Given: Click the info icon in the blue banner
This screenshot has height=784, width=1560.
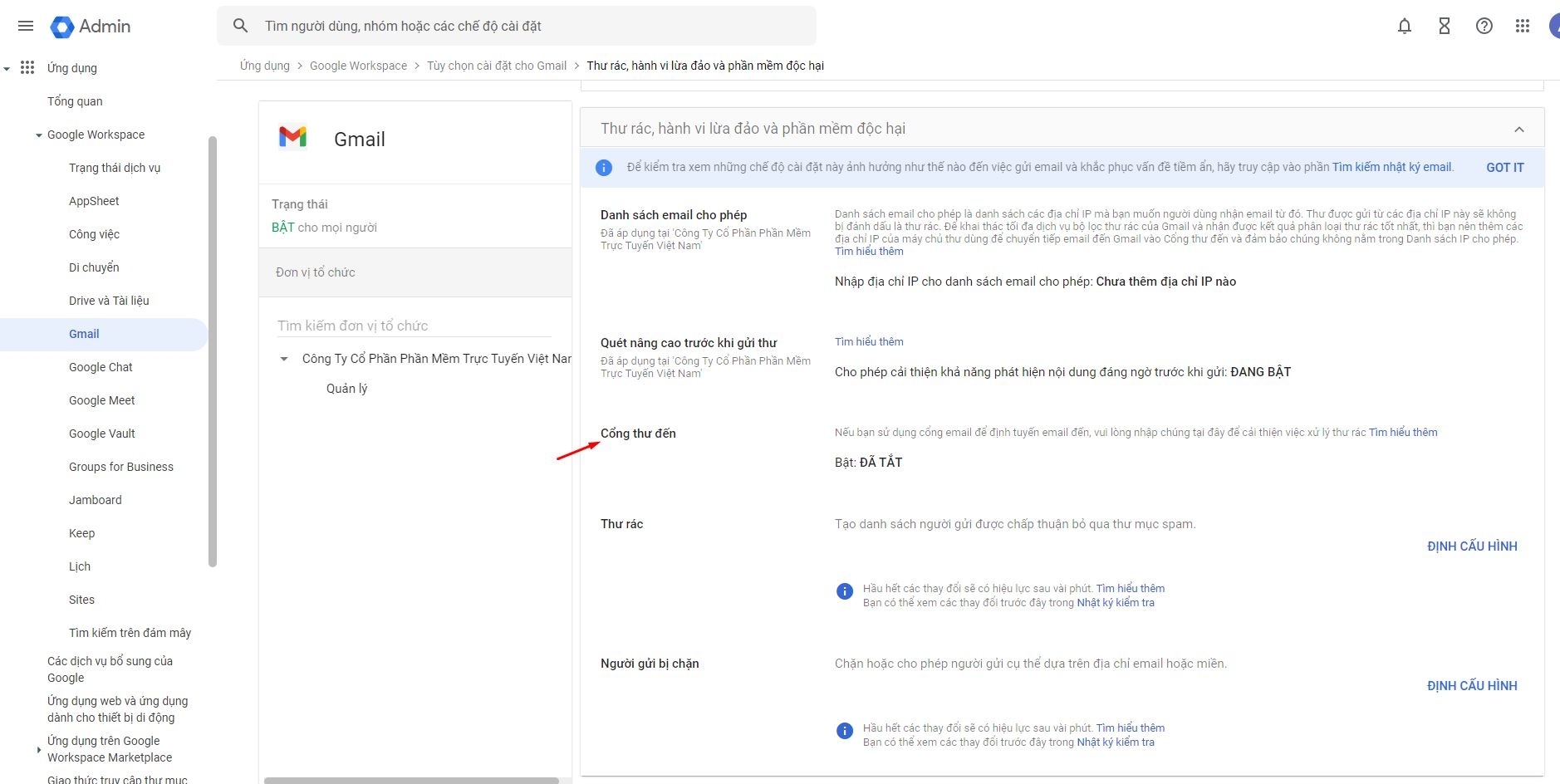Looking at the screenshot, I should pos(604,168).
